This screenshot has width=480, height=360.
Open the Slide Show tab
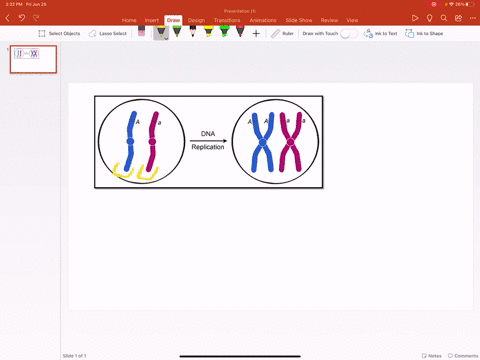[x=299, y=20]
